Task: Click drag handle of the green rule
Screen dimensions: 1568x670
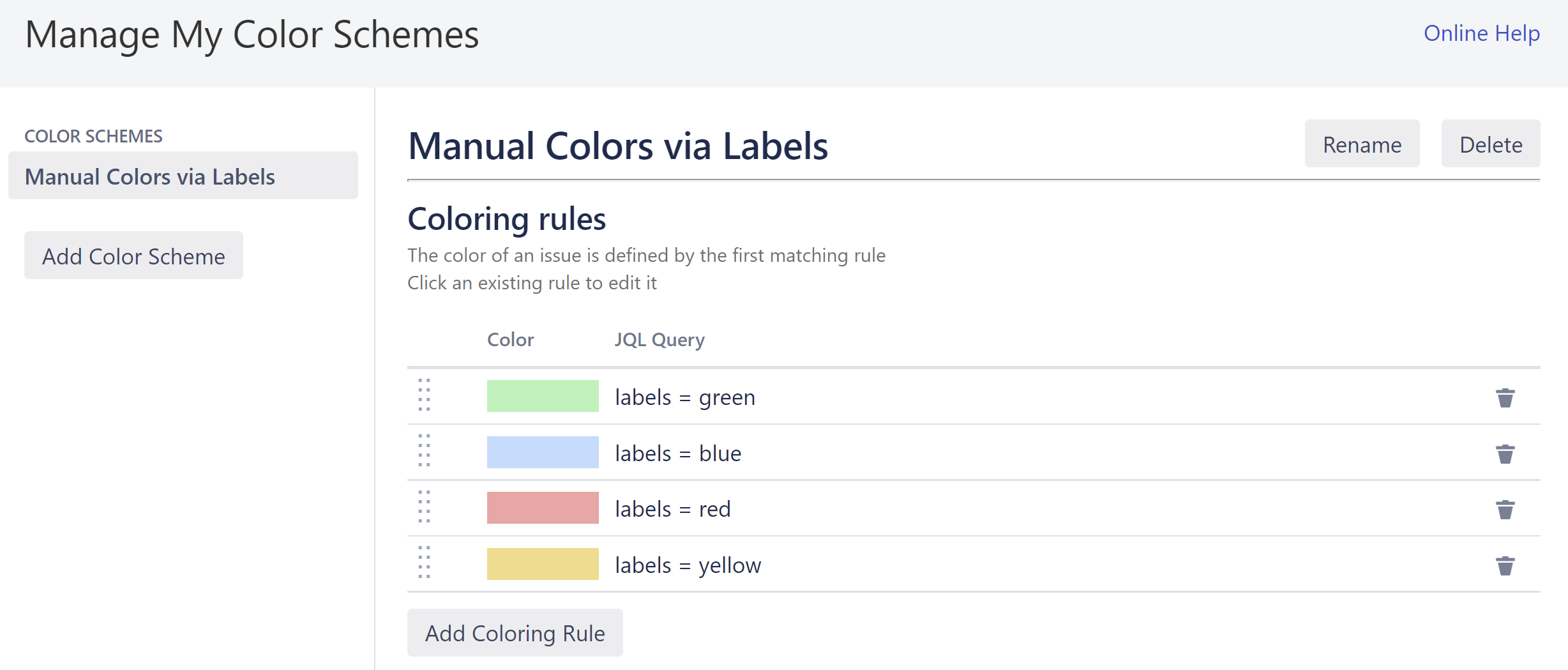Action: point(425,395)
